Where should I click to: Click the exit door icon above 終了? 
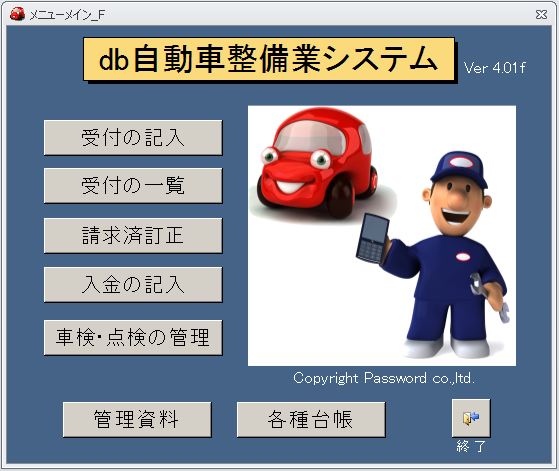click(x=471, y=418)
